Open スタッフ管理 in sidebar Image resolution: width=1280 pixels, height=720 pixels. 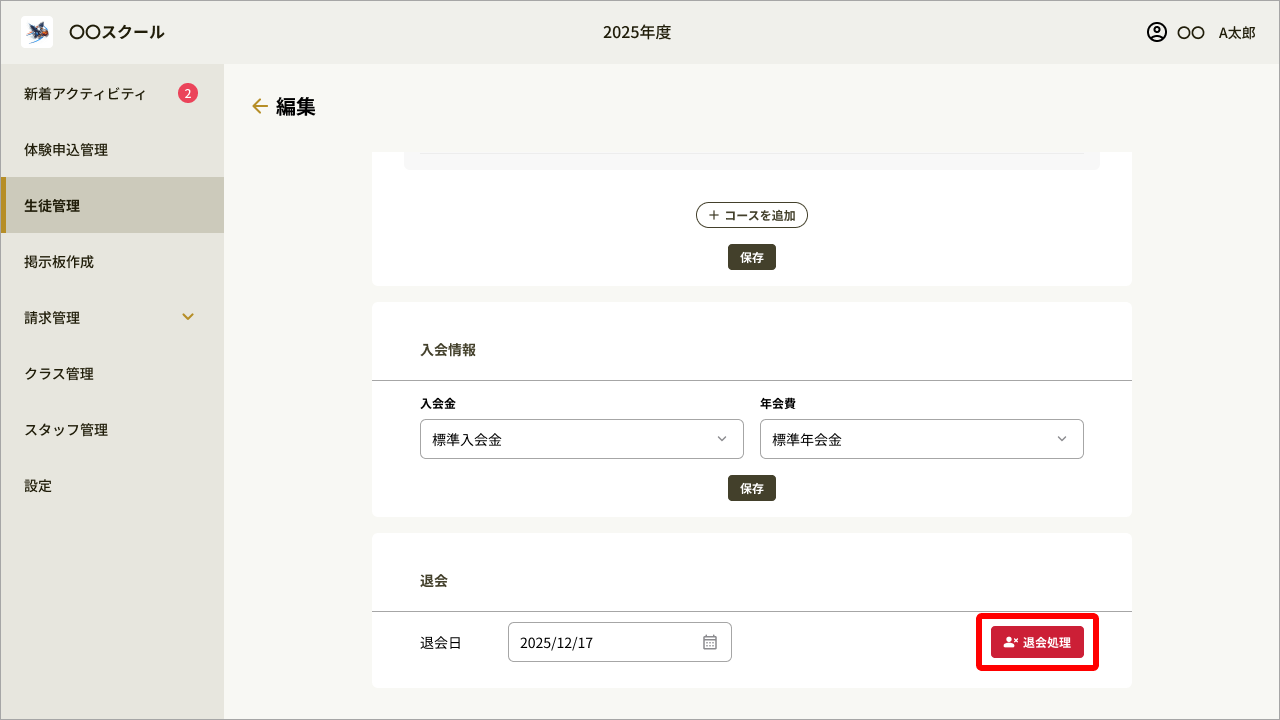click(66, 430)
